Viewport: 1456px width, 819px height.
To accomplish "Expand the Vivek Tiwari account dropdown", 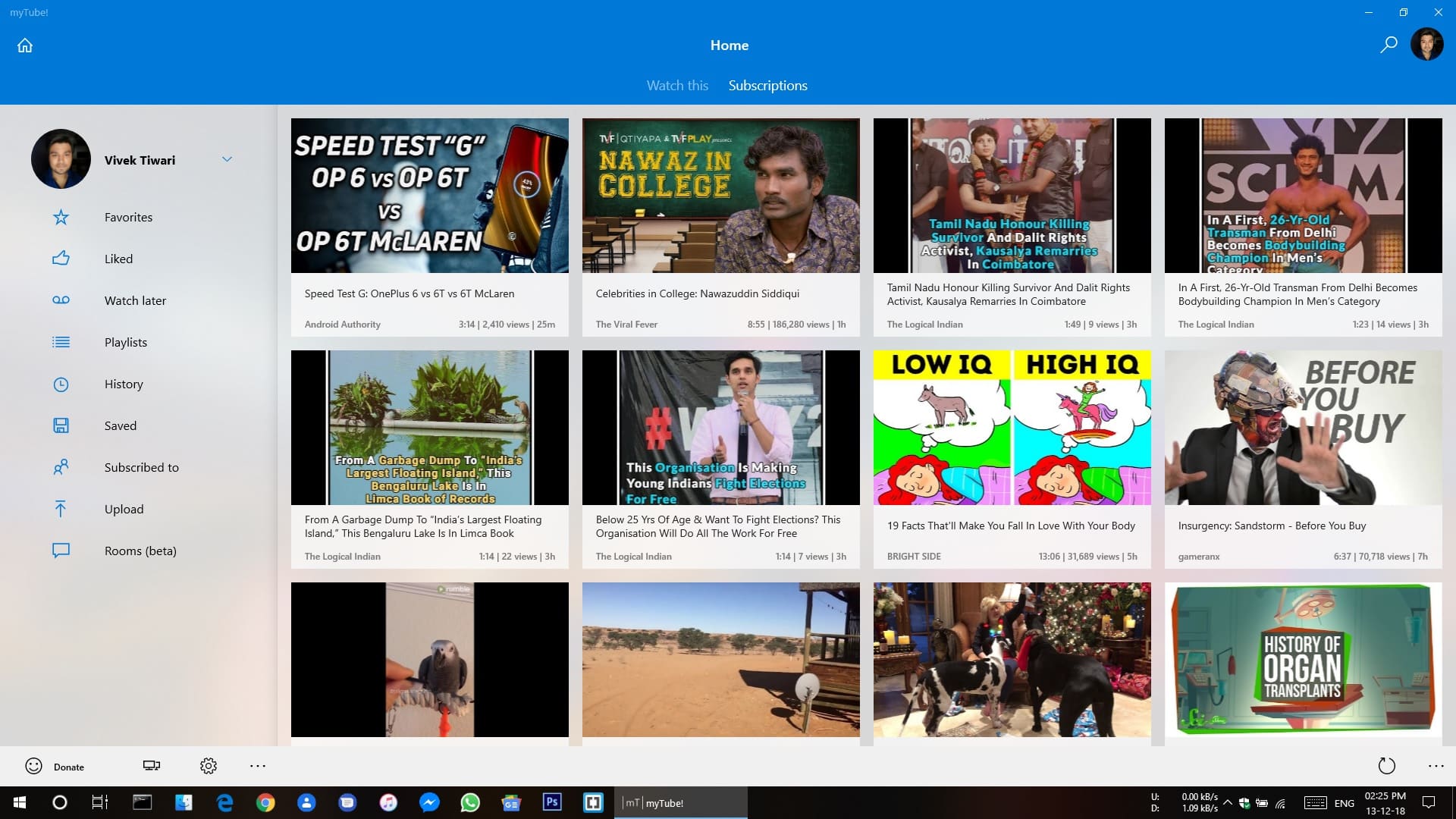I will (x=227, y=159).
